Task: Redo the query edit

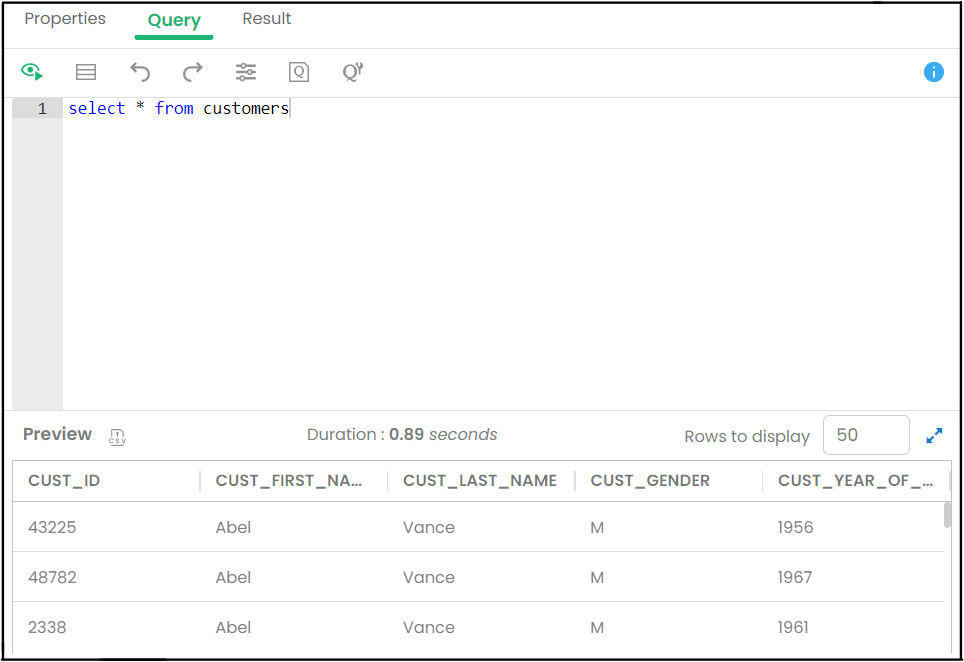Action: click(x=192, y=72)
